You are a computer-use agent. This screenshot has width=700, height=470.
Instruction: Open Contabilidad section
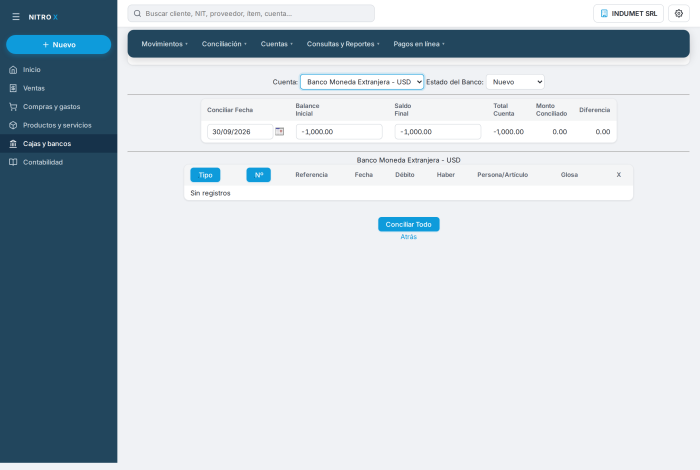(58, 162)
